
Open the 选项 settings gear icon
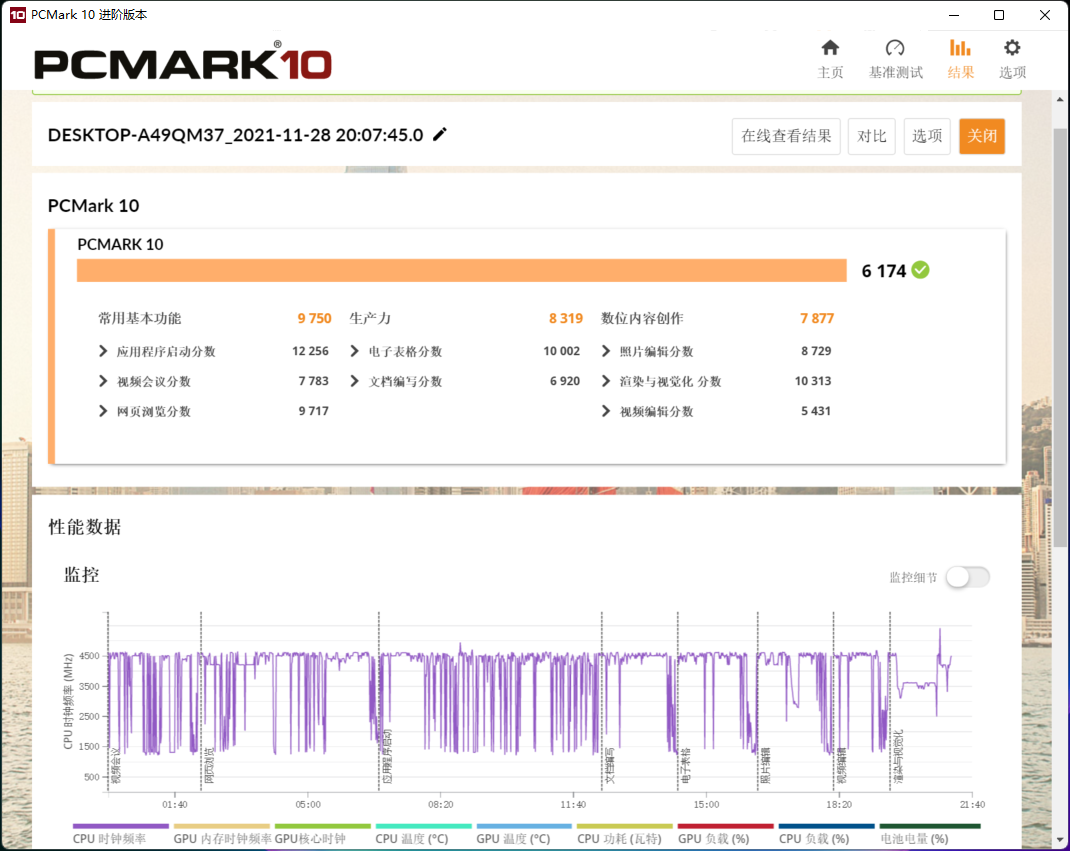pos(1011,48)
